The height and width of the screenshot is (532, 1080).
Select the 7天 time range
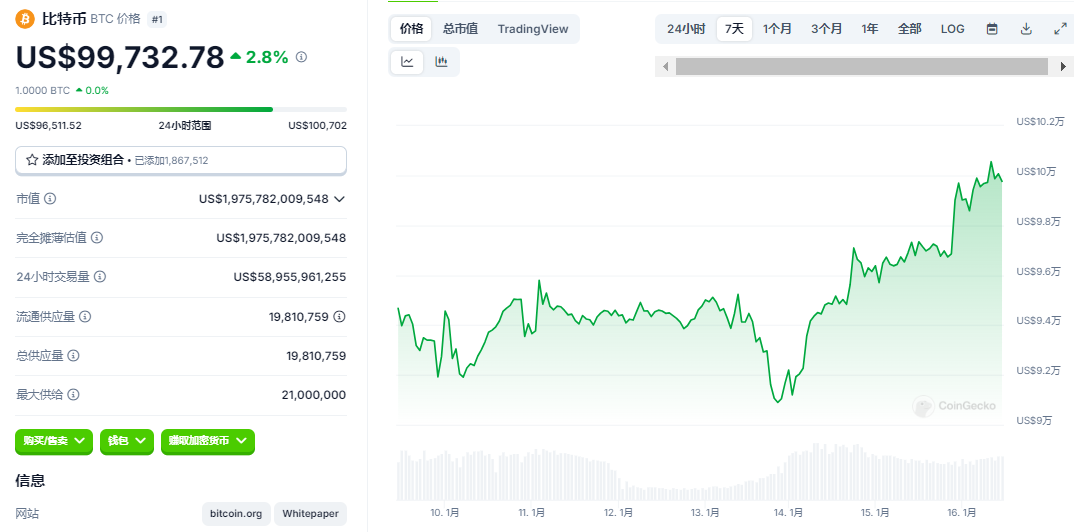(734, 29)
